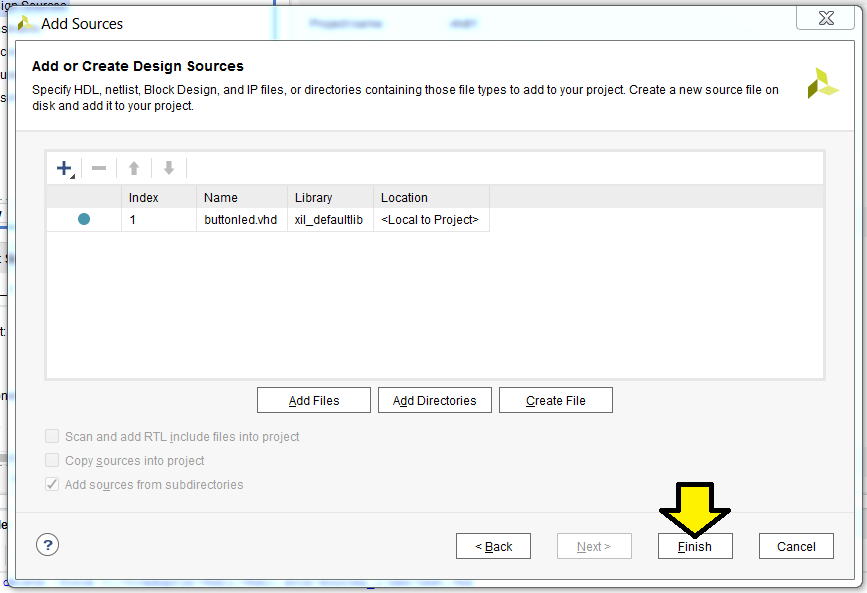Go to previous step with Back button
Screen dimensions: 867x593
click(493, 546)
